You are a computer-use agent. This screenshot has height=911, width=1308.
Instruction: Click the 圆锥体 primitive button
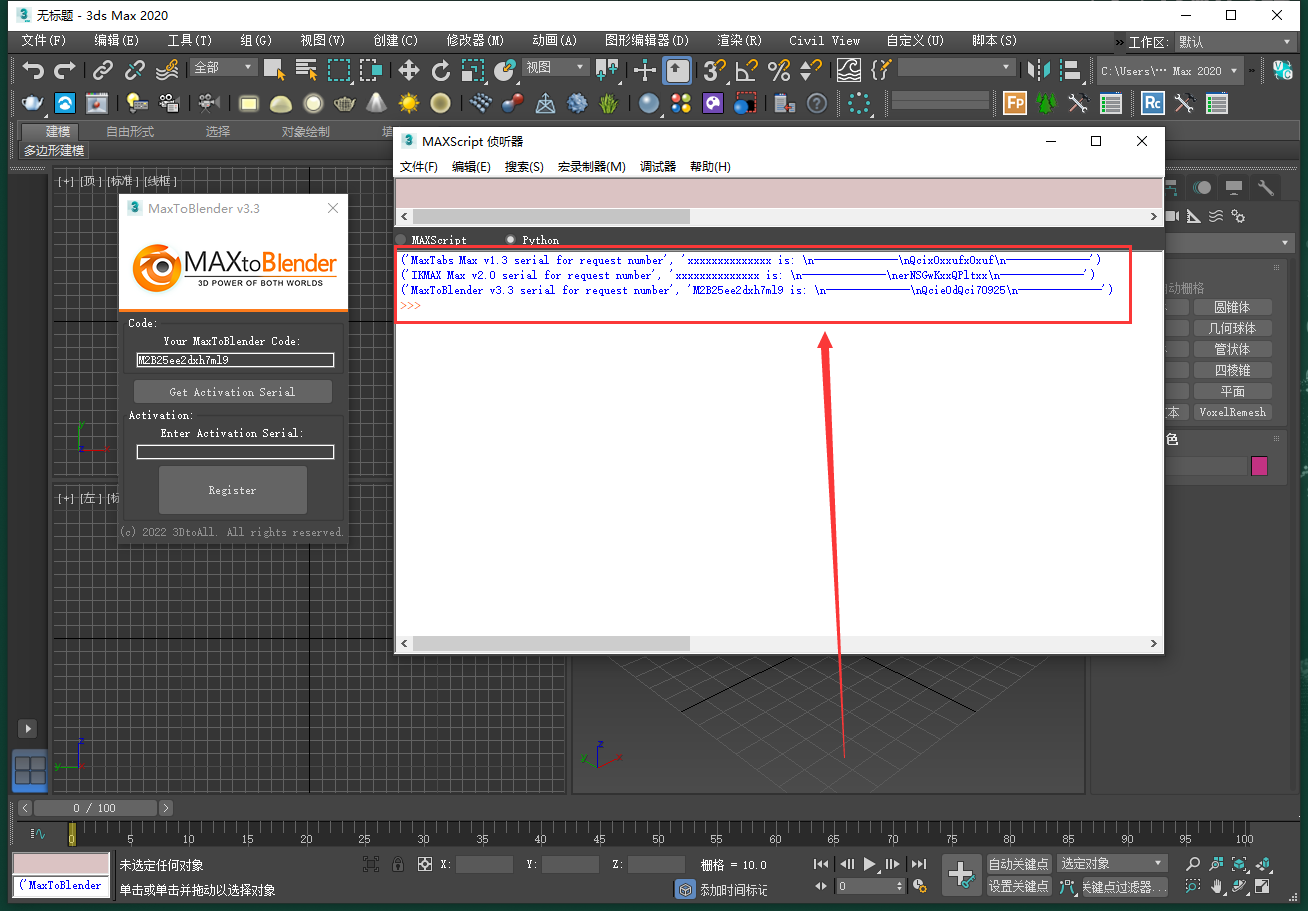click(x=1232, y=308)
